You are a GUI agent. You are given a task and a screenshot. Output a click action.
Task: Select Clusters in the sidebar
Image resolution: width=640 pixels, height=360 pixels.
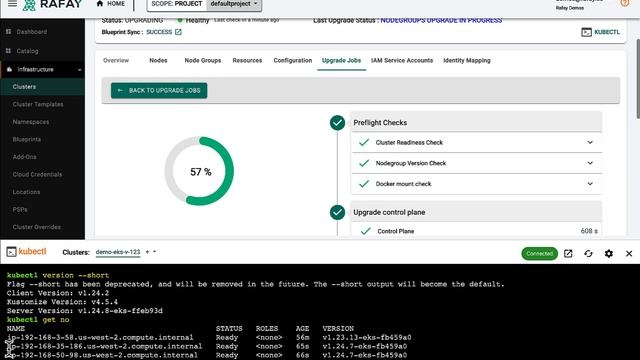[x=42, y=87]
